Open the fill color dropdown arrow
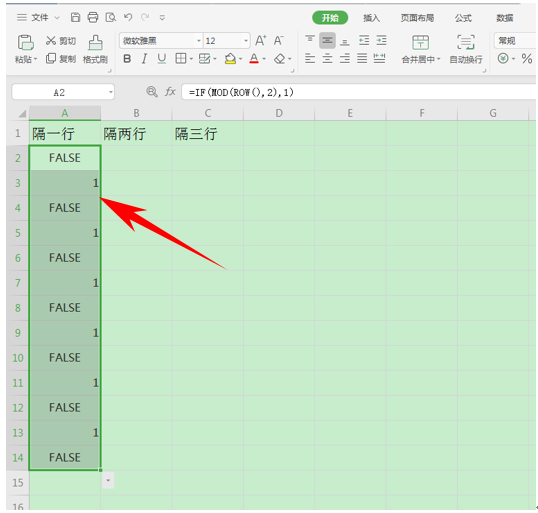The image size is (538, 513). (241, 59)
